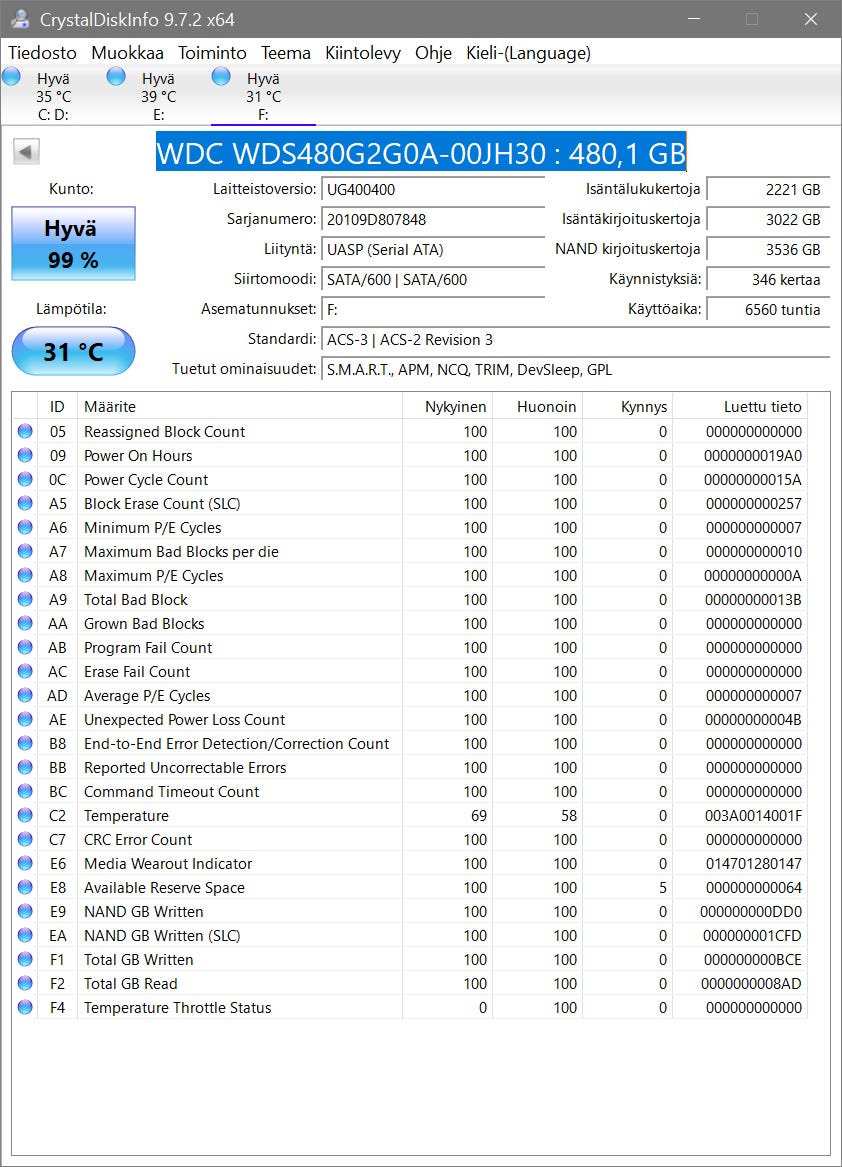Screen dimensions: 842x1167
Task: Click the Liityntä field UASP (Serial ATA)
Action: (433, 249)
